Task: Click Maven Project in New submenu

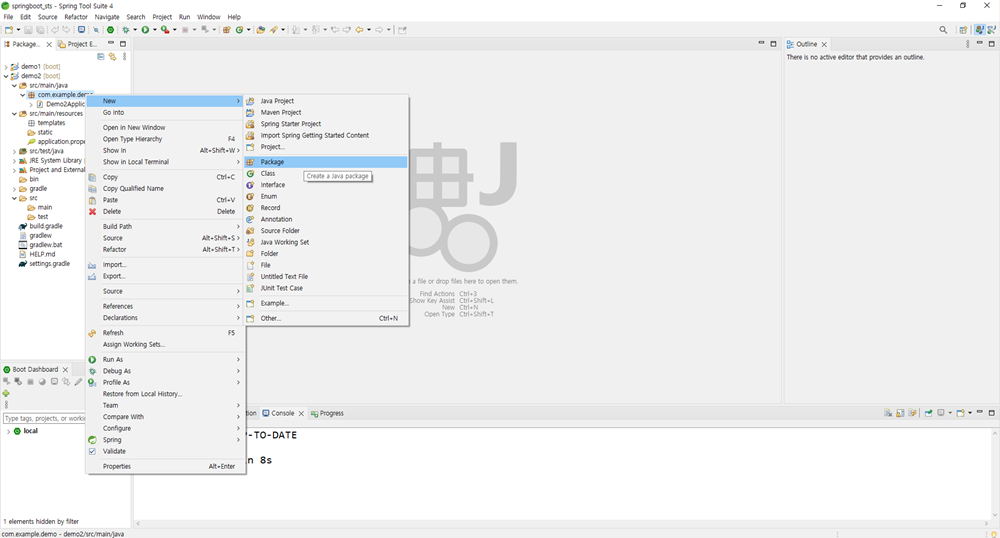Action: click(x=326, y=112)
